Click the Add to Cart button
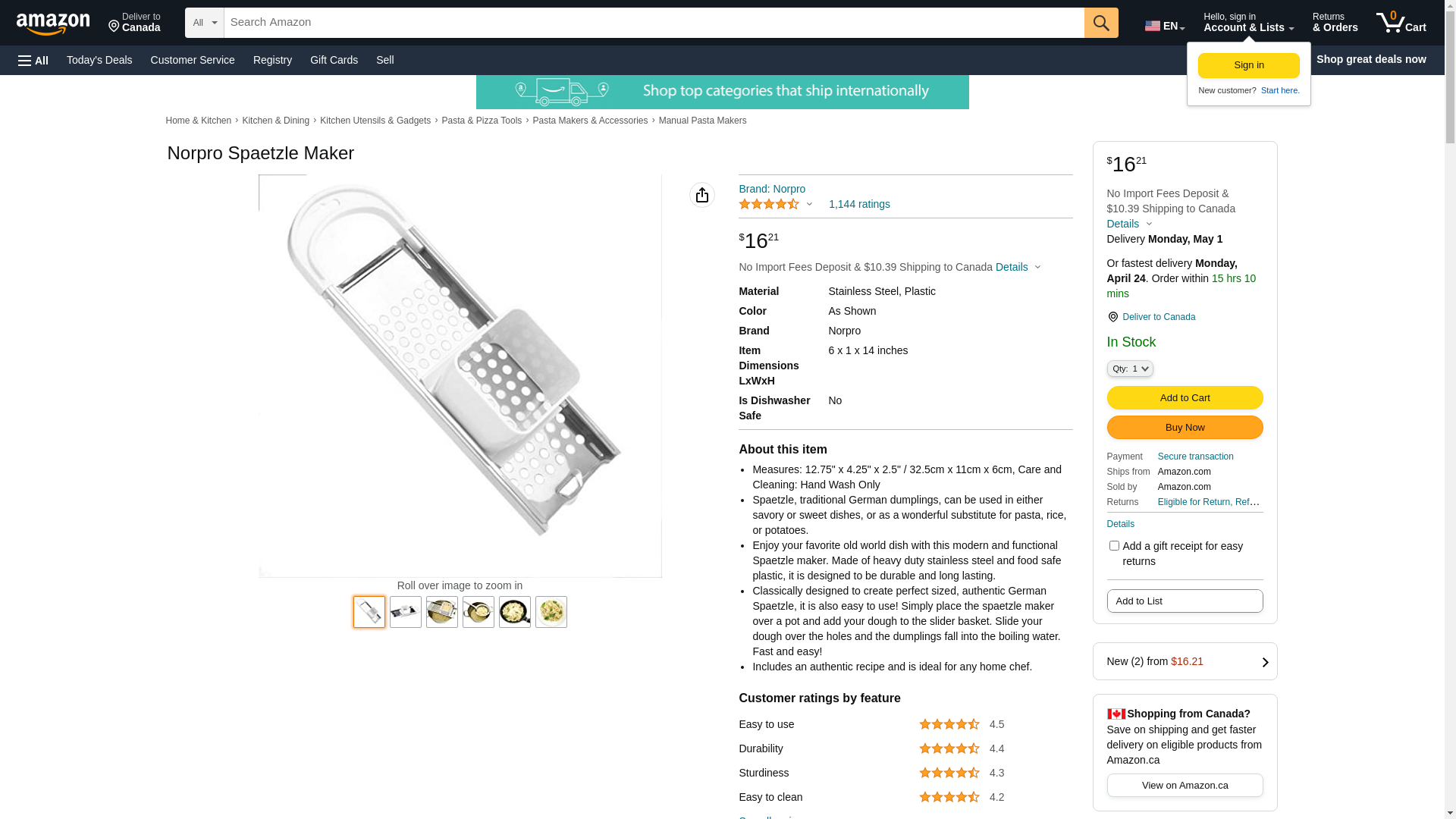The width and height of the screenshot is (1456, 819). click(x=1185, y=398)
